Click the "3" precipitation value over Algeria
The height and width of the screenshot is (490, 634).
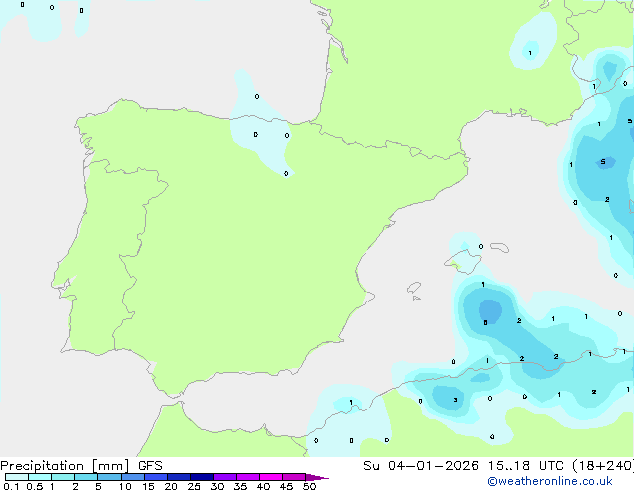tap(455, 400)
